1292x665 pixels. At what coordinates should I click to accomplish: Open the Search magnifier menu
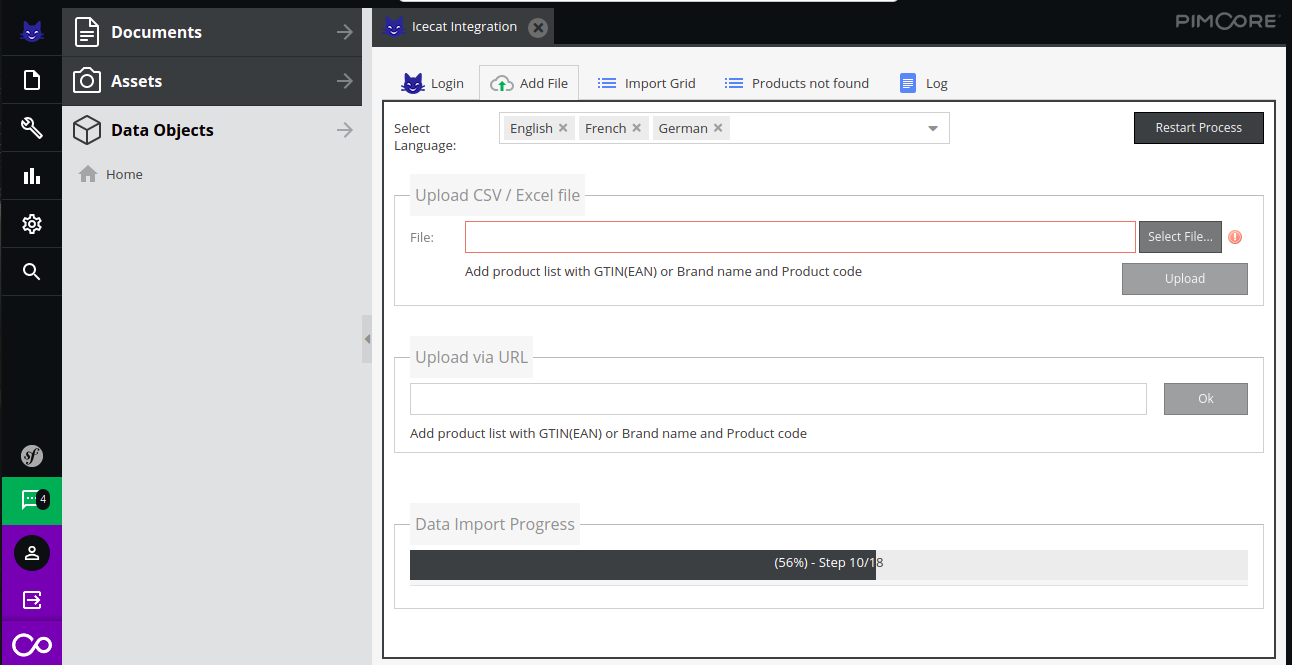[x=31, y=272]
